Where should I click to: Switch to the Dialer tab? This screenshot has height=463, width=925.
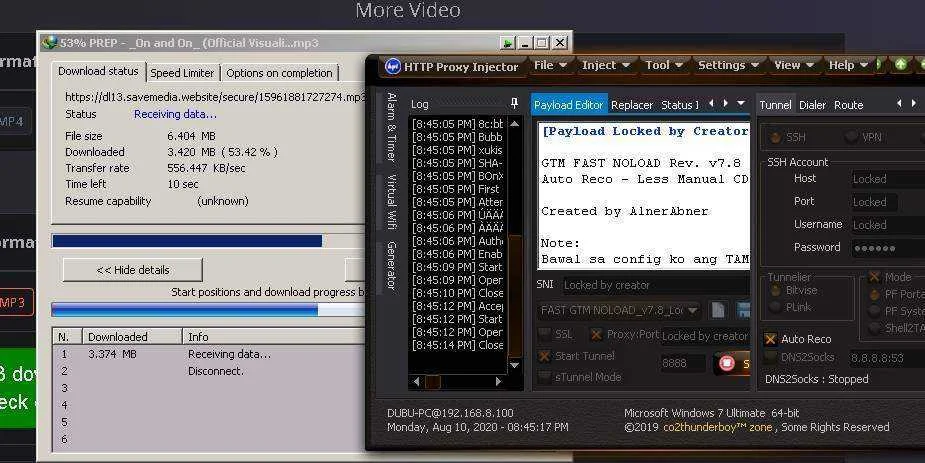point(812,105)
